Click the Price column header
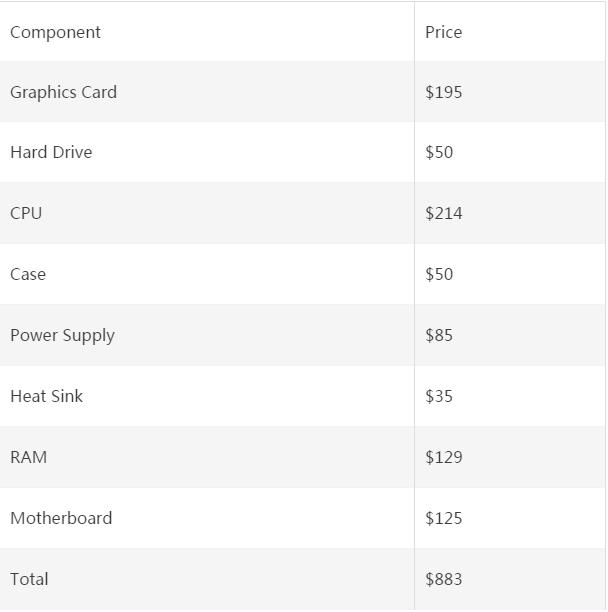The width and height of the screenshot is (608, 612). (x=444, y=32)
